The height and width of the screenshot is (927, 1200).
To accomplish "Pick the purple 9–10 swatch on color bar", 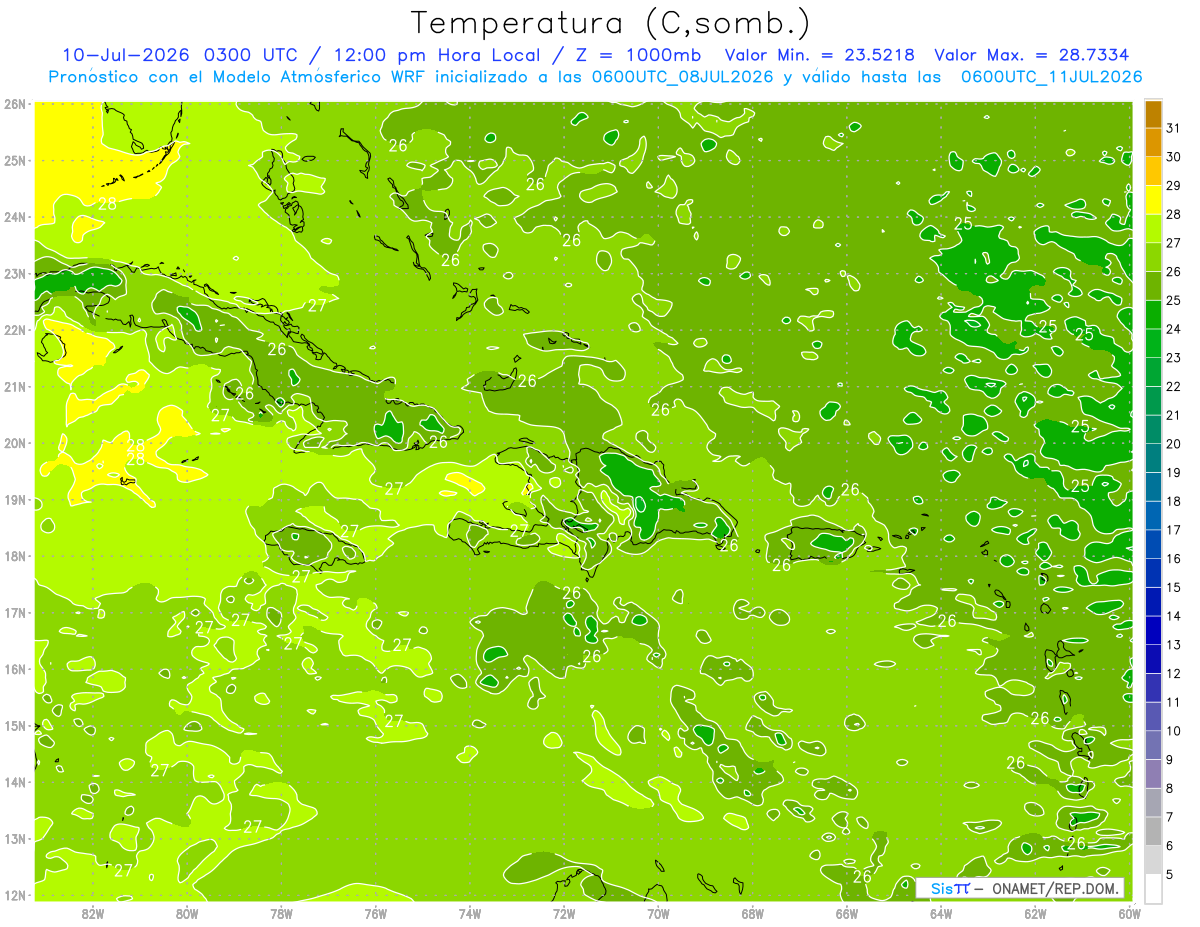I will 1154,745.
